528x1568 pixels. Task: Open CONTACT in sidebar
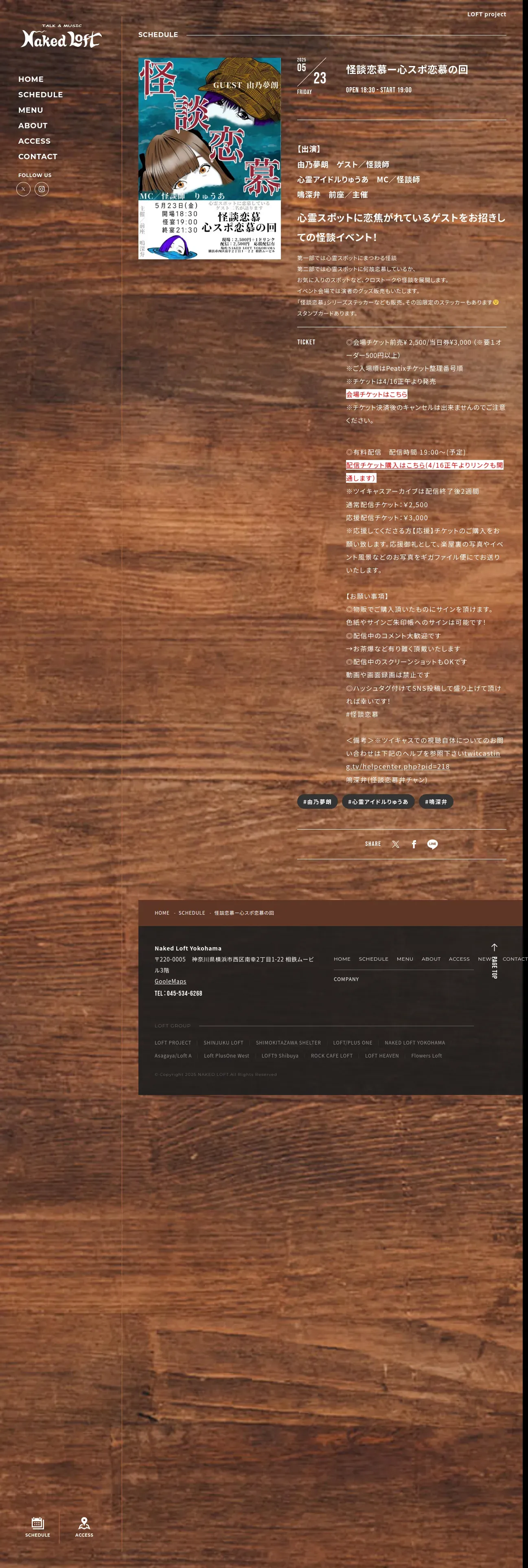tap(38, 156)
